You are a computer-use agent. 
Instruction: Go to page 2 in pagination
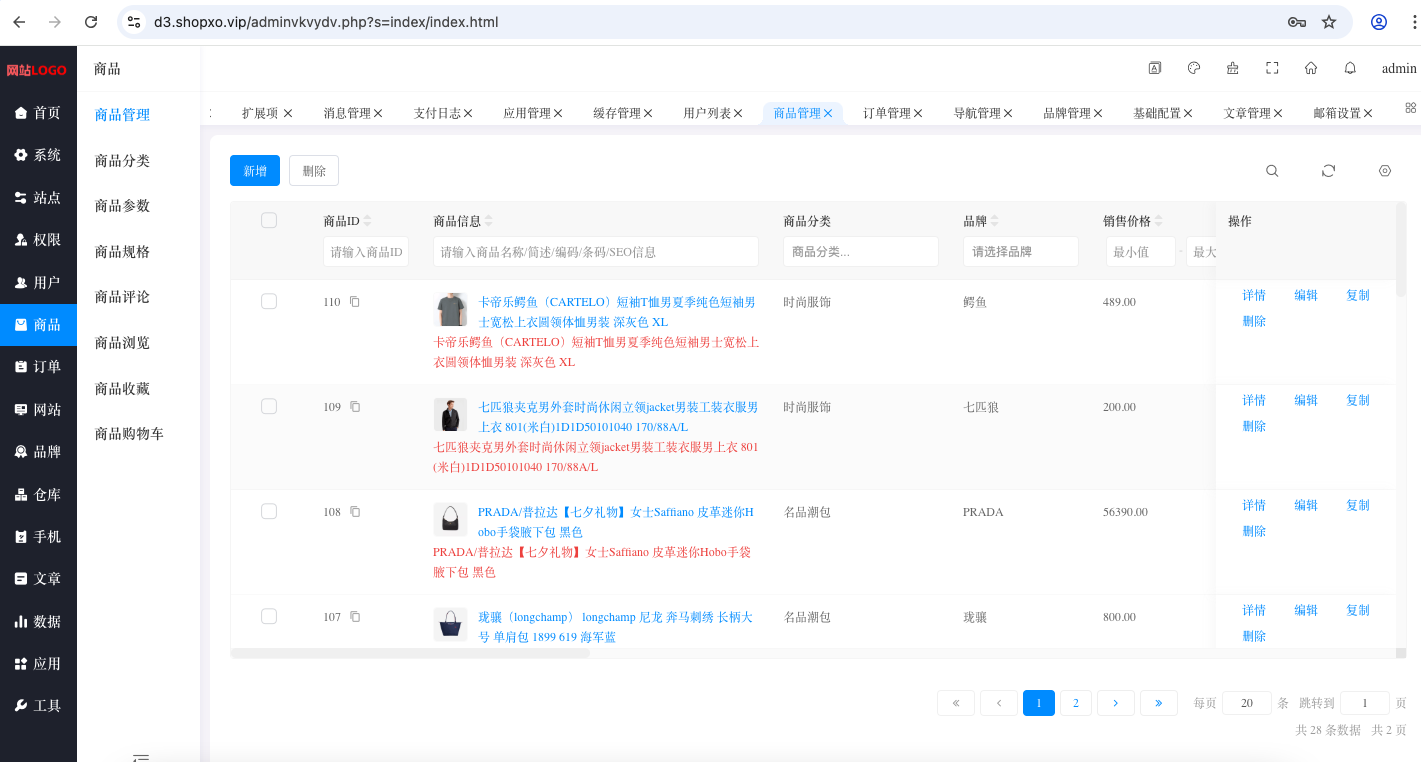tap(1076, 703)
